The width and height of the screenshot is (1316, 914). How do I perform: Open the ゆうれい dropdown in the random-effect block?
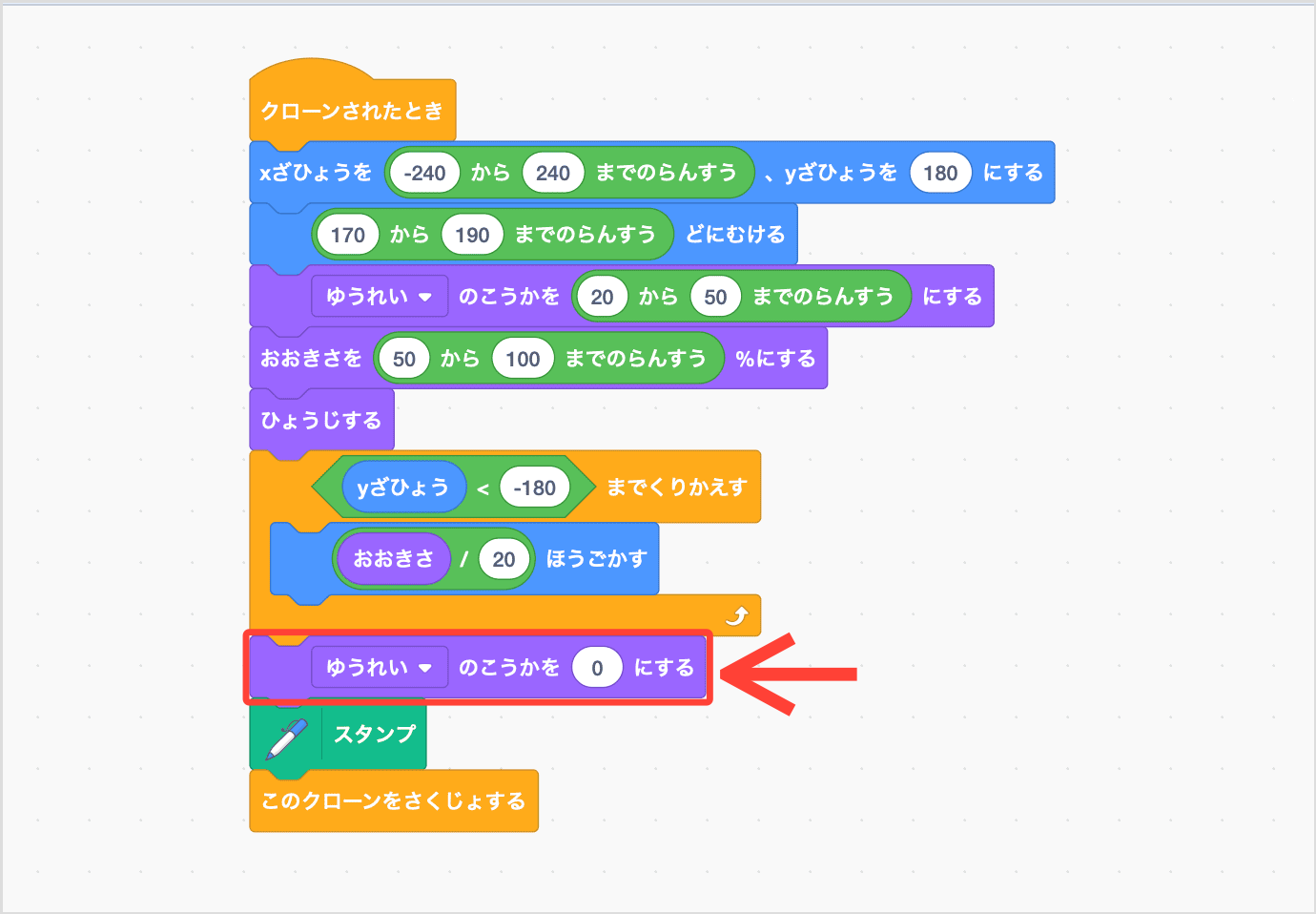coord(379,297)
